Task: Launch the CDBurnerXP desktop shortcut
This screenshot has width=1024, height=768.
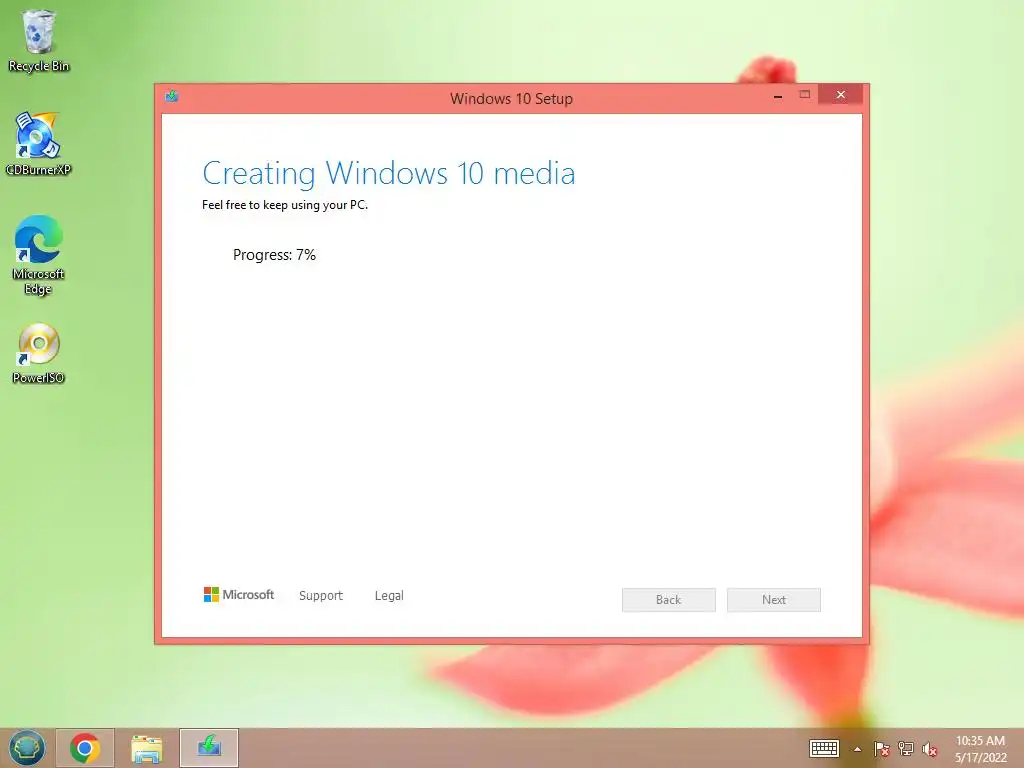Action: click(39, 144)
